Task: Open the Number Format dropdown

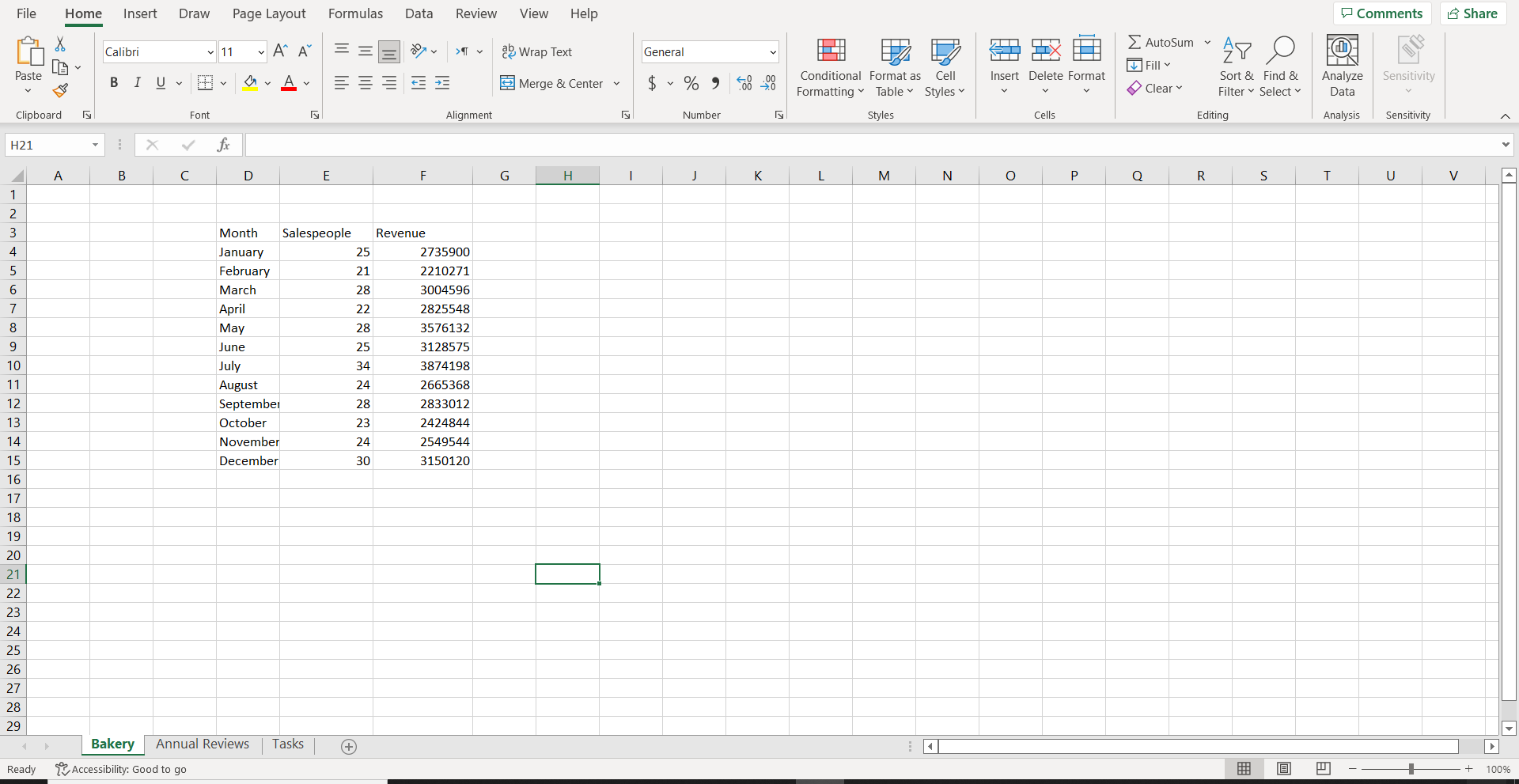Action: 773,52
